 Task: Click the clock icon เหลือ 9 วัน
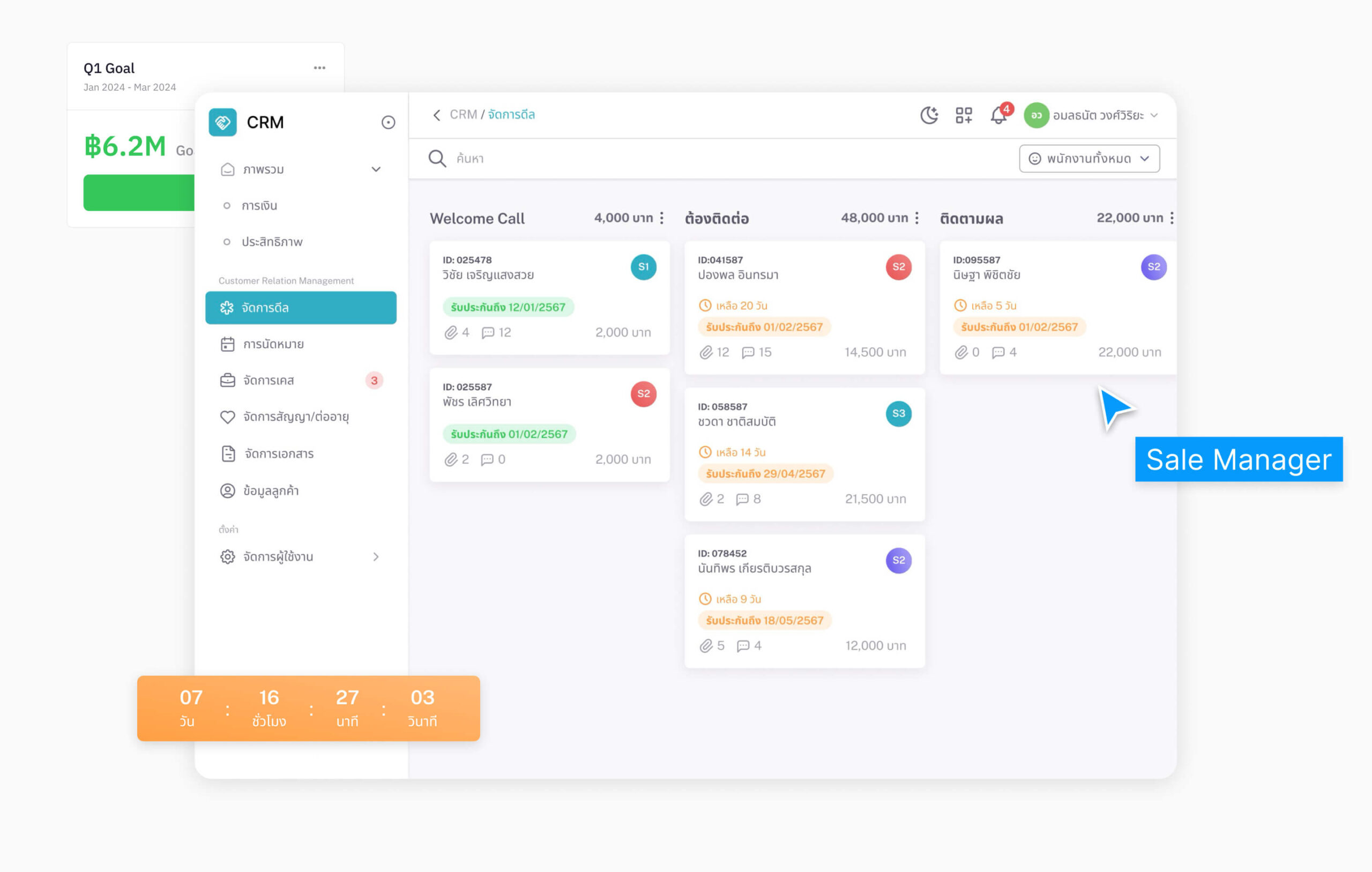(705, 599)
